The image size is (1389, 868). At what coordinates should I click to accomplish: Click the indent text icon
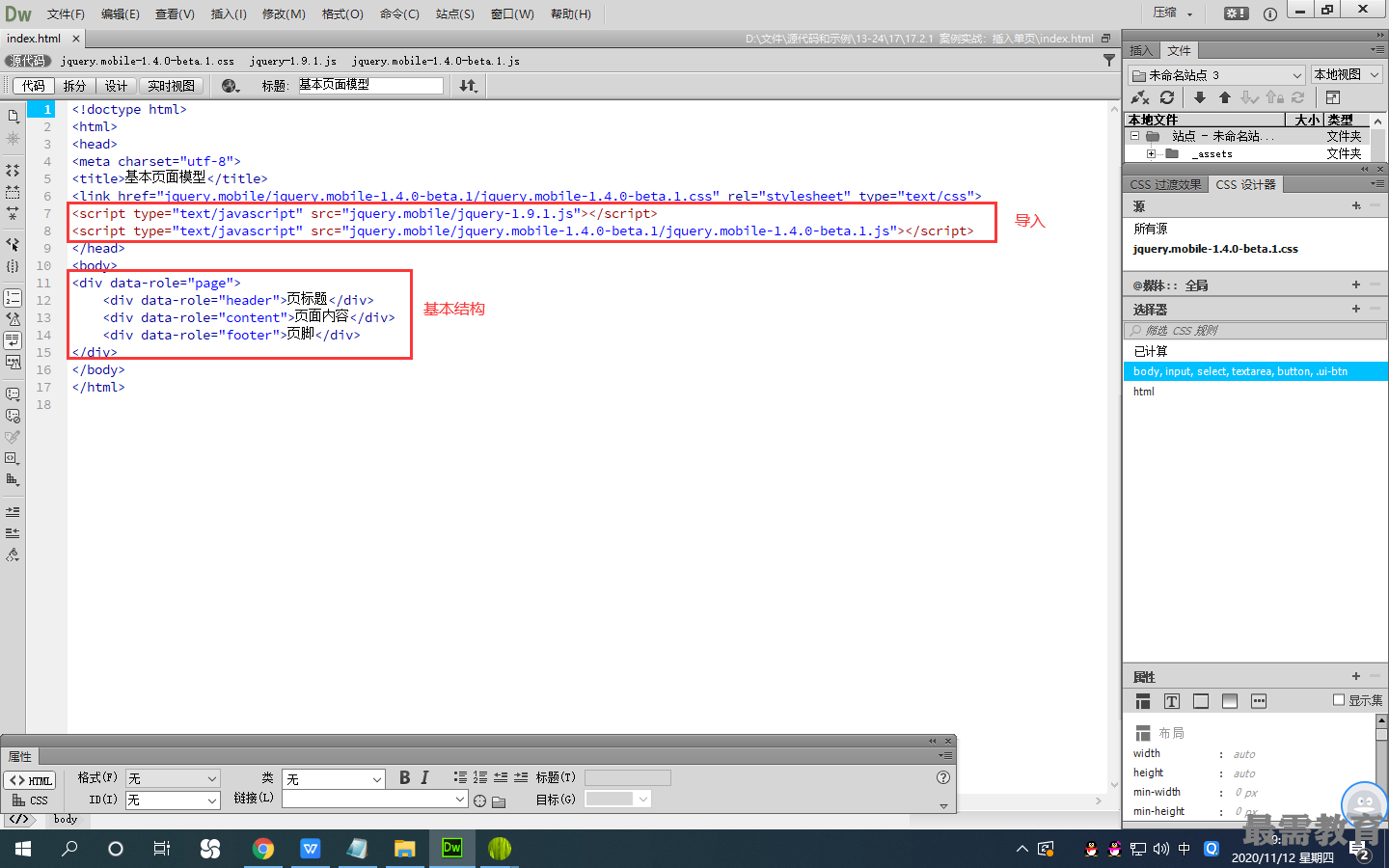[x=521, y=777]
